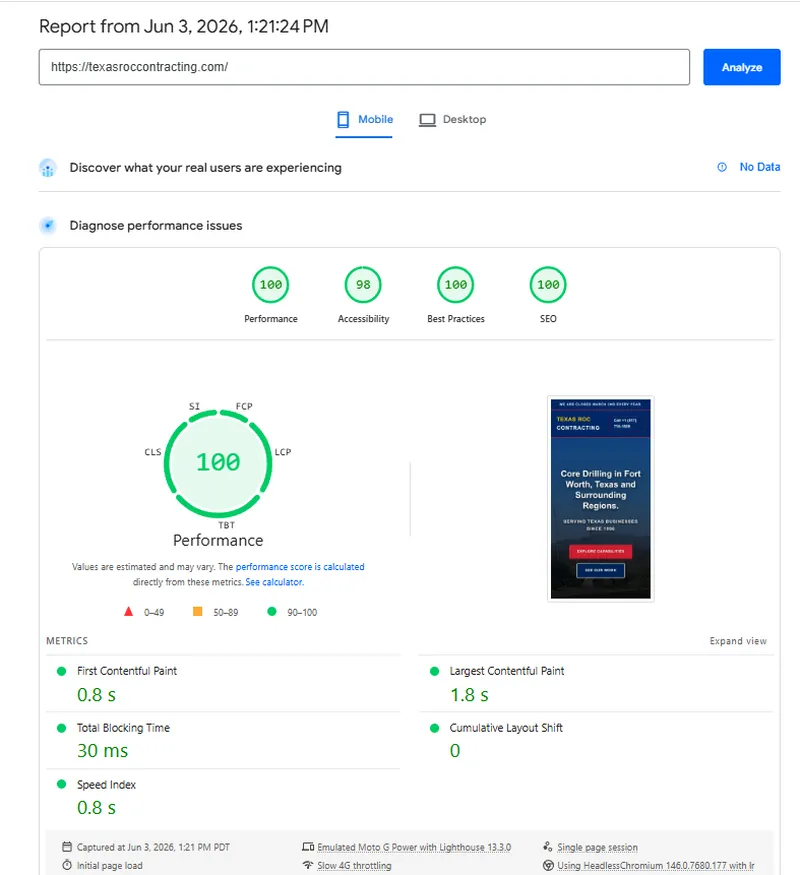Image resolution: width=800 pixels, height=875 pixels.
Task: Click Largest Contentful Paint metric label
Action: 507,671
